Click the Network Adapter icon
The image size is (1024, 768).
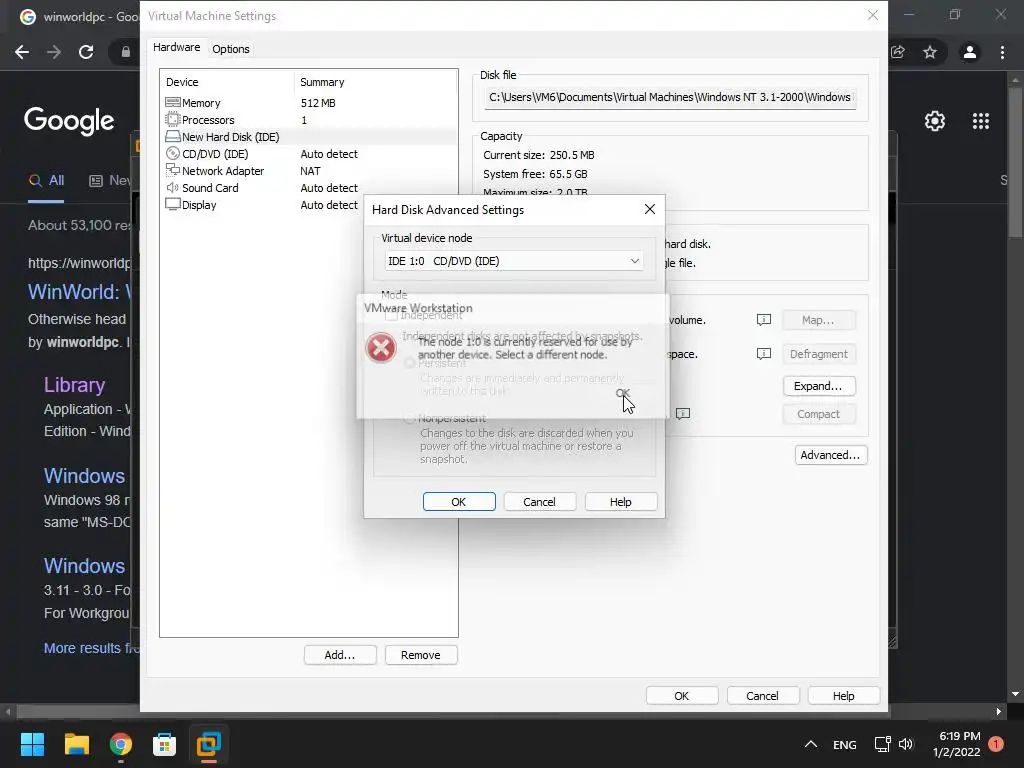click(172, 170)
